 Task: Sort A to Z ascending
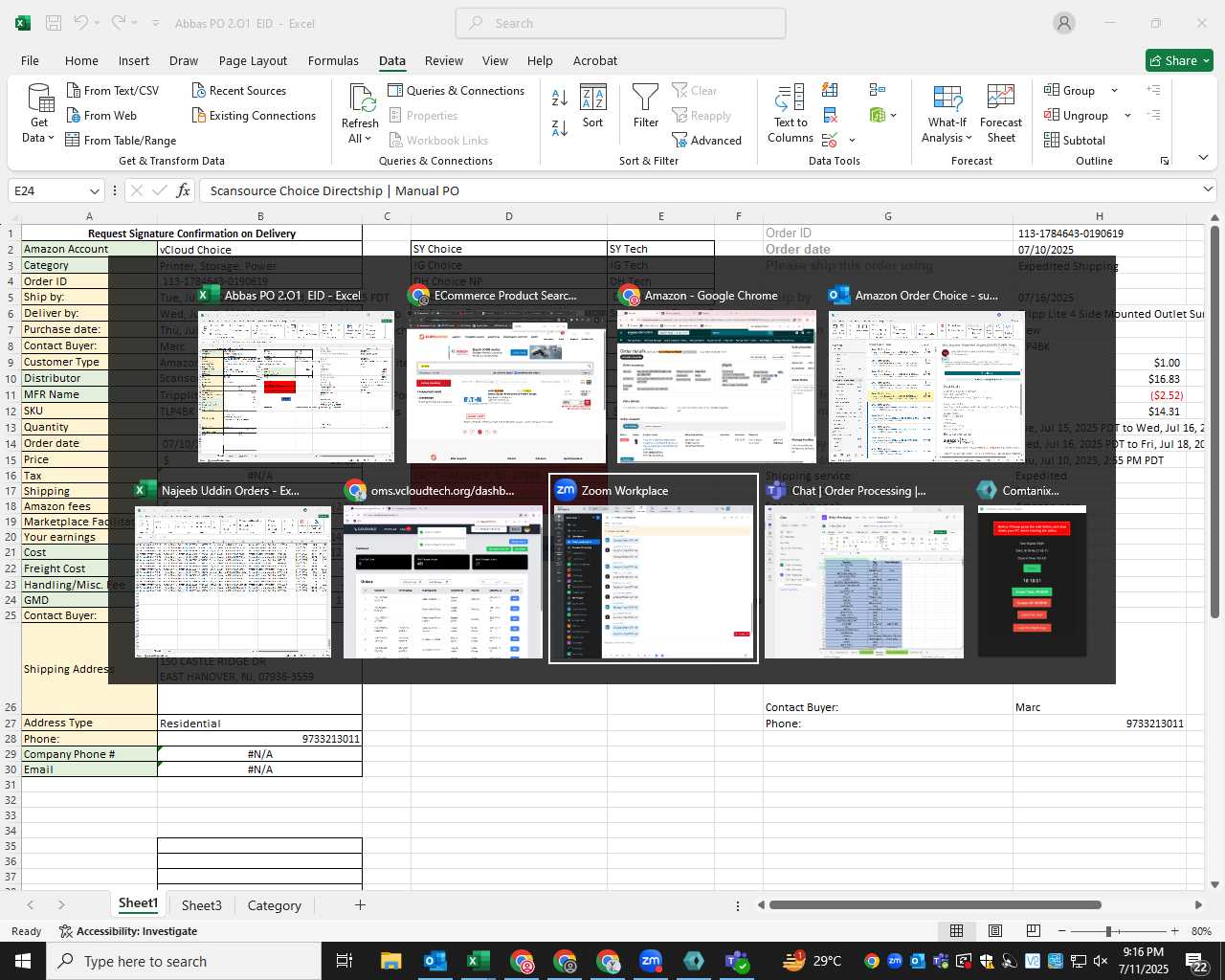(560, 97)
